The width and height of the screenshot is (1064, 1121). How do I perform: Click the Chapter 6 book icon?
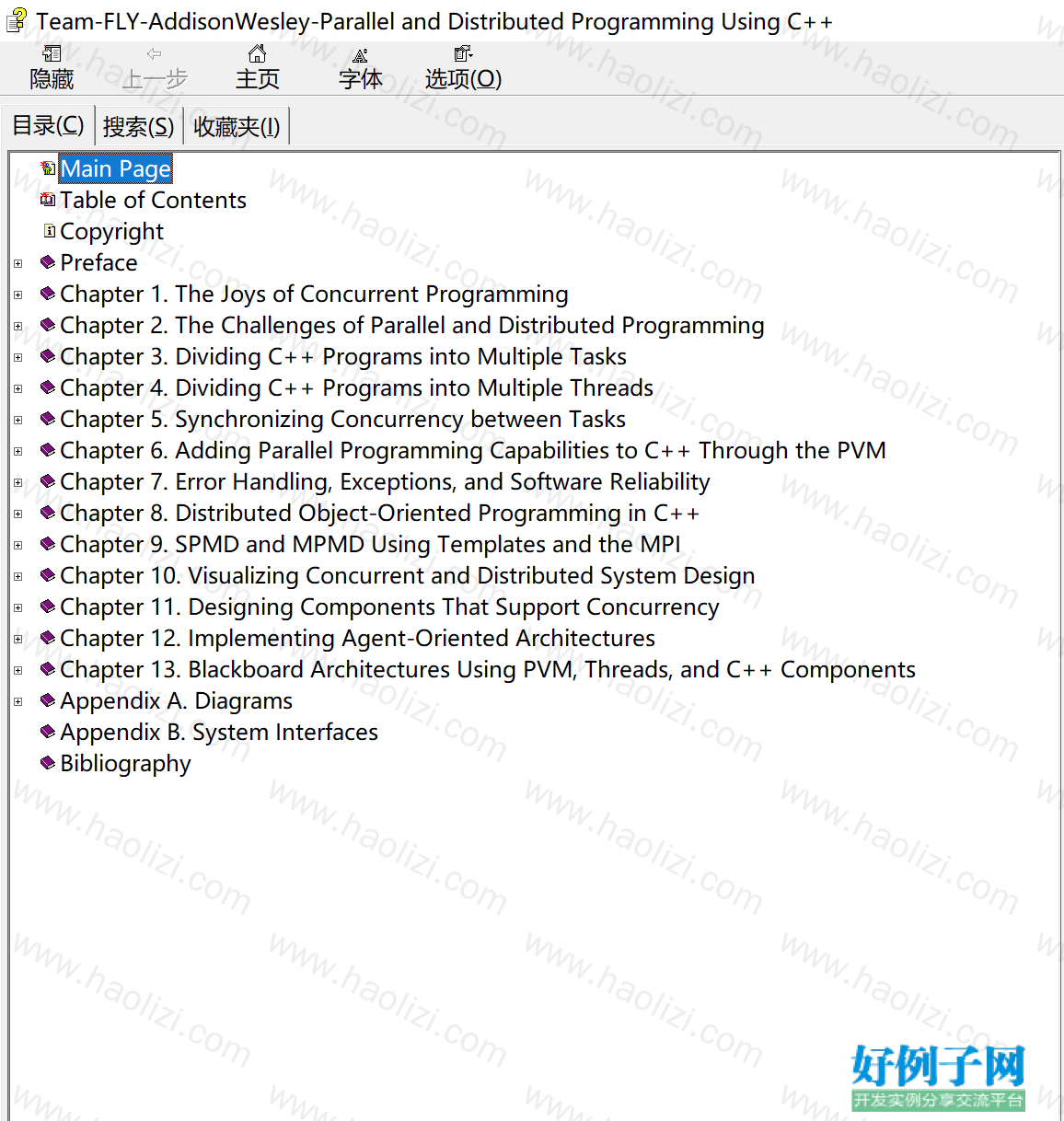(x=49, y=450)
